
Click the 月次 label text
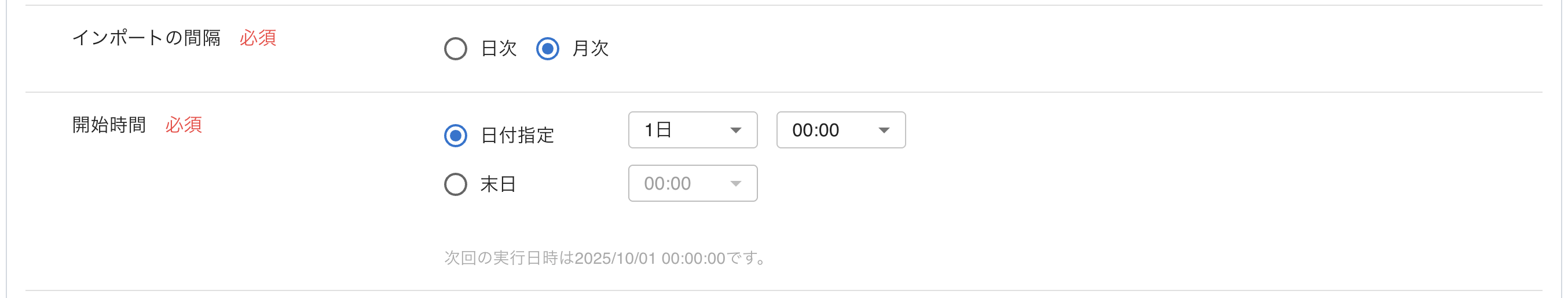(591, 49)
